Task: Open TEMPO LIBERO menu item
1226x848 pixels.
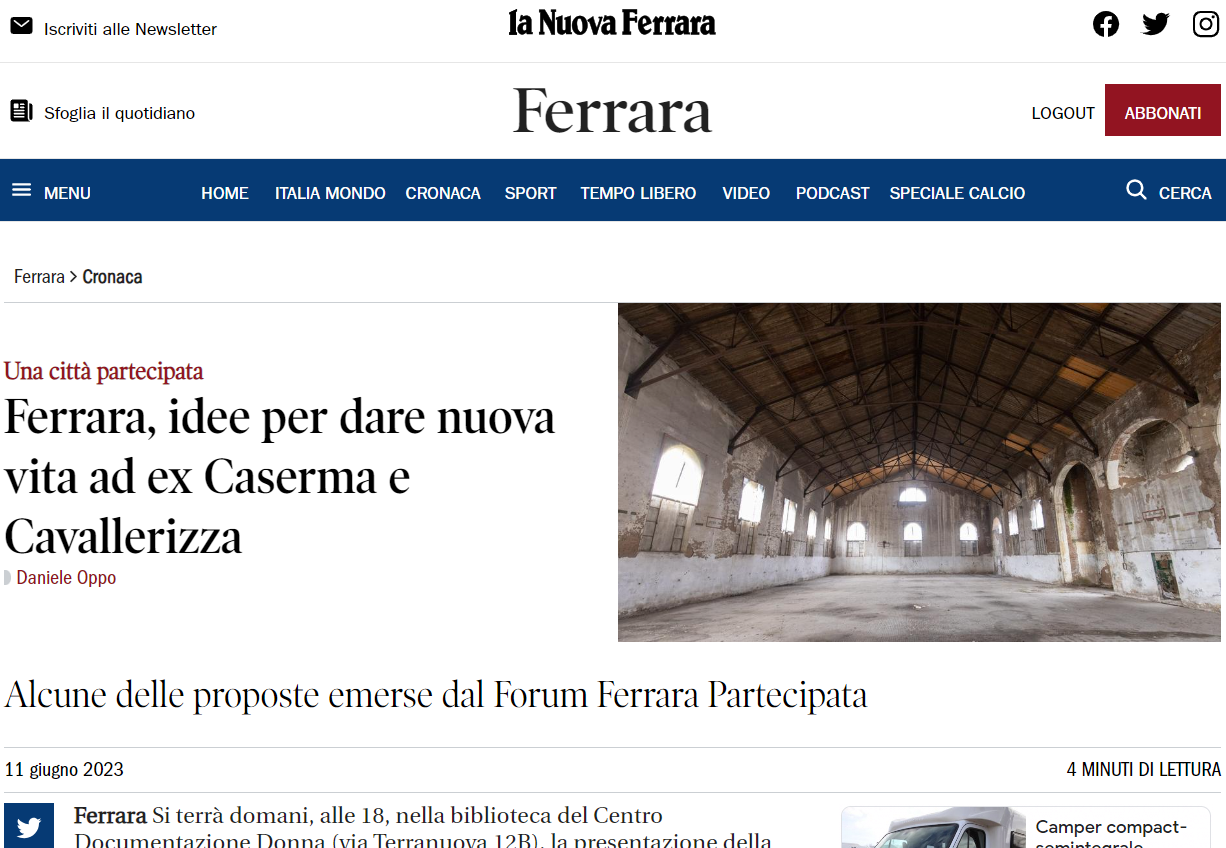Action: pyautogui.click(x=638, y=193)
